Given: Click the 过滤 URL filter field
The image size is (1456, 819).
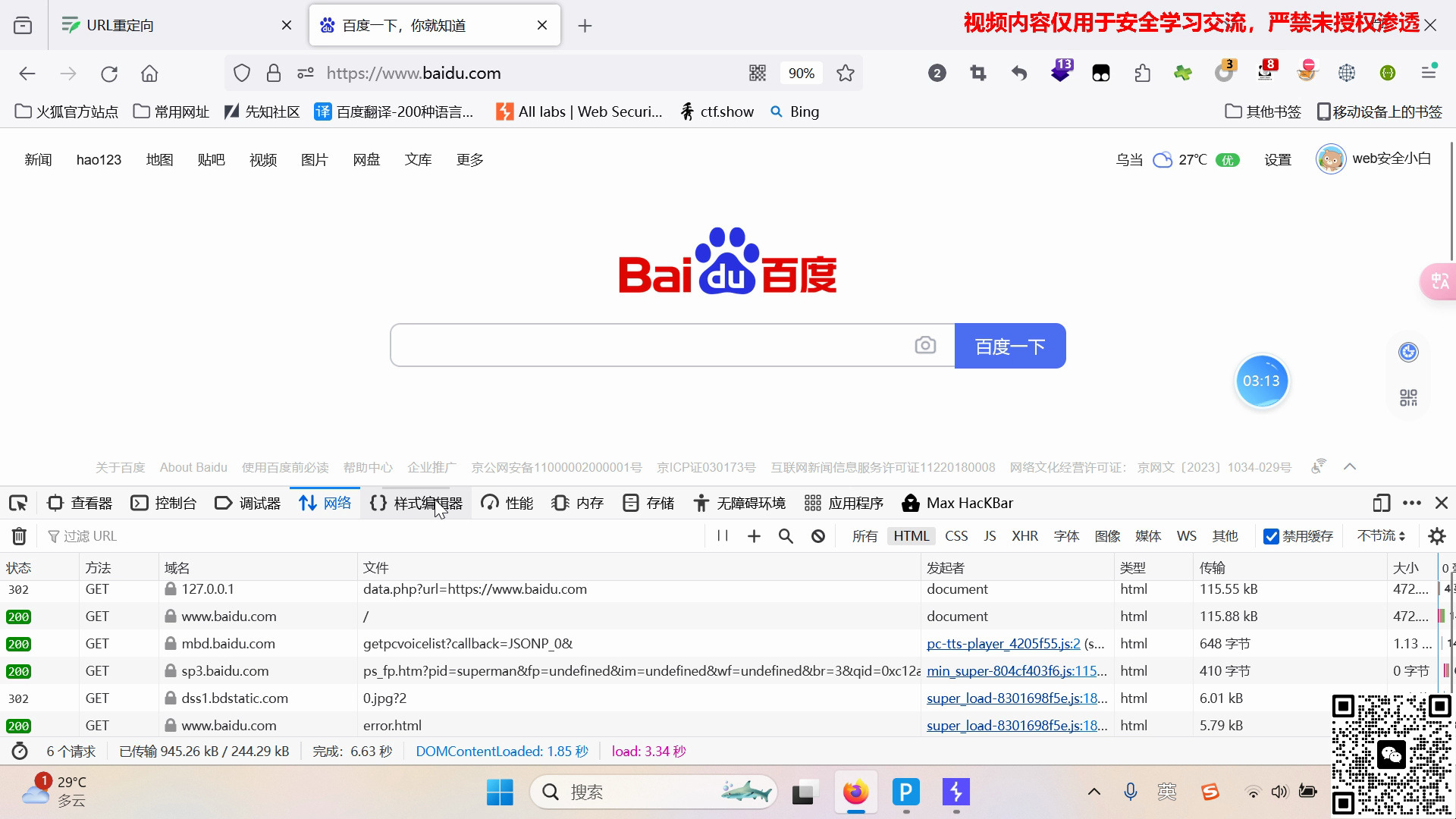Looking at the screenshot, I should [x=372, y=537].
